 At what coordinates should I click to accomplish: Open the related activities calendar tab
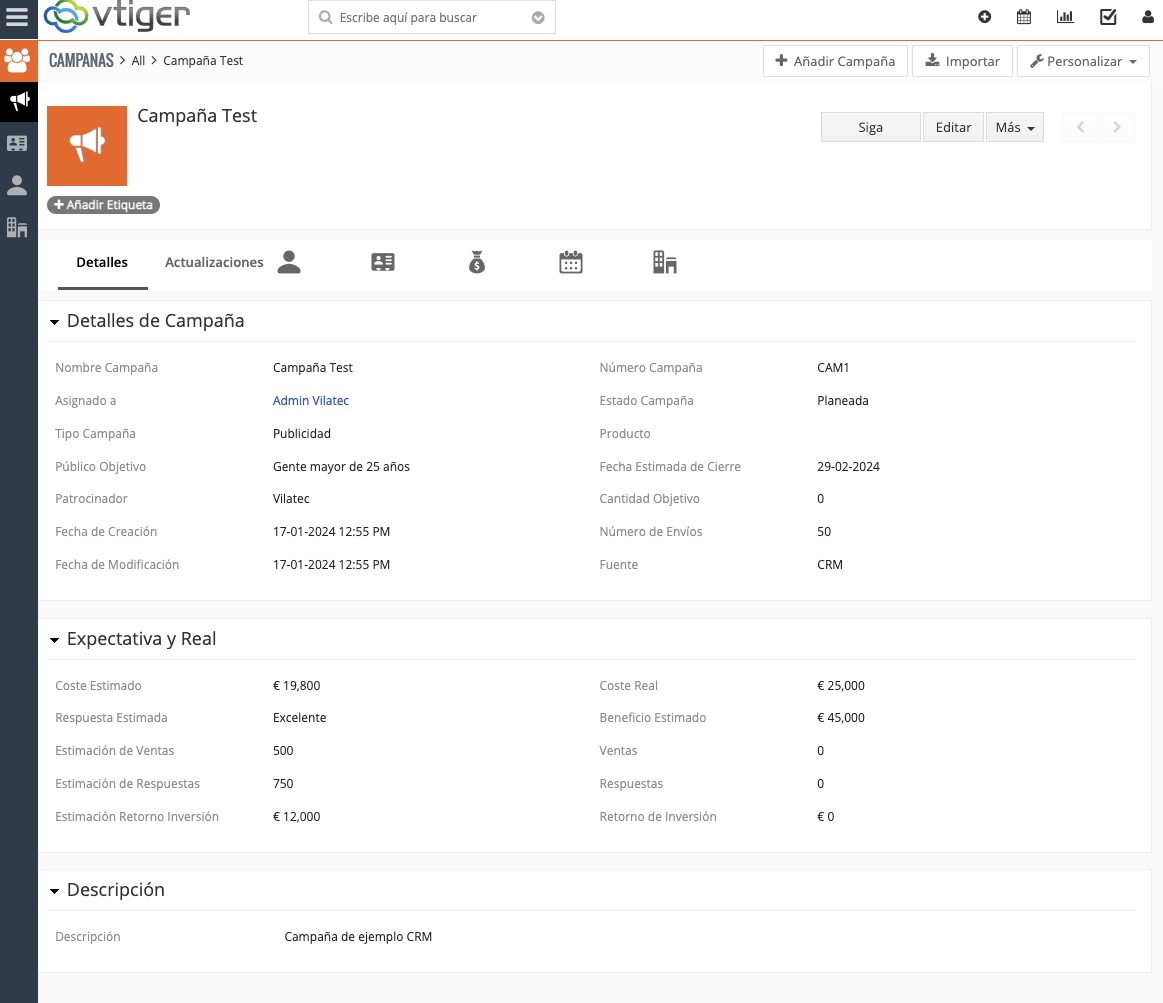click(571, 263)
